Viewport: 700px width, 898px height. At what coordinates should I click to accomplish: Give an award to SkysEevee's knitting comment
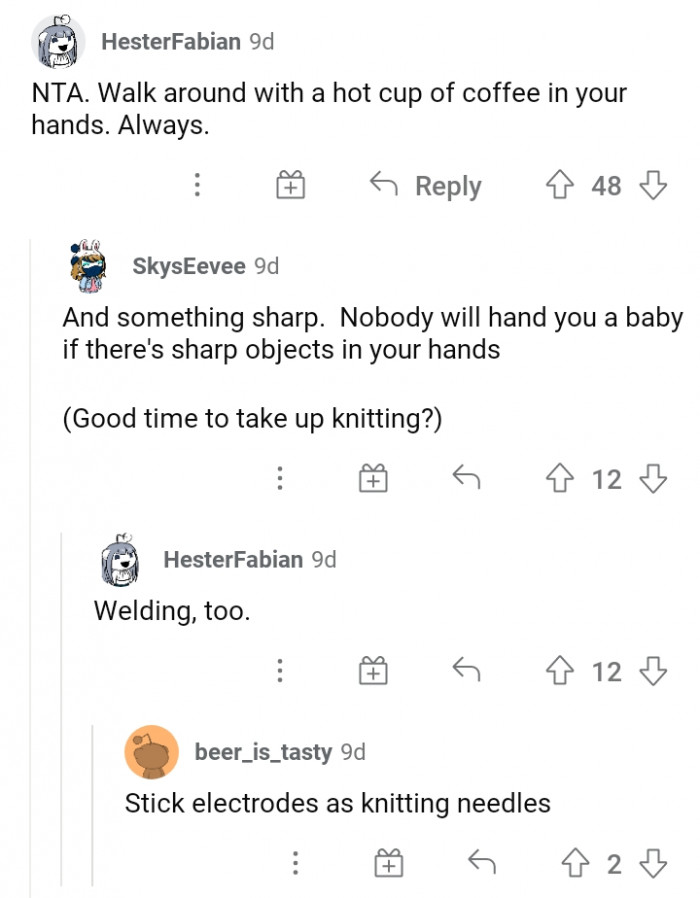tap(373, 478)
